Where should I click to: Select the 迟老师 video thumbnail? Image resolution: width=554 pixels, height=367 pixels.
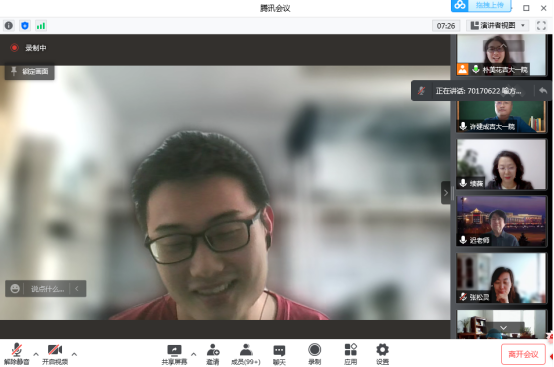[x=501, y=221]
